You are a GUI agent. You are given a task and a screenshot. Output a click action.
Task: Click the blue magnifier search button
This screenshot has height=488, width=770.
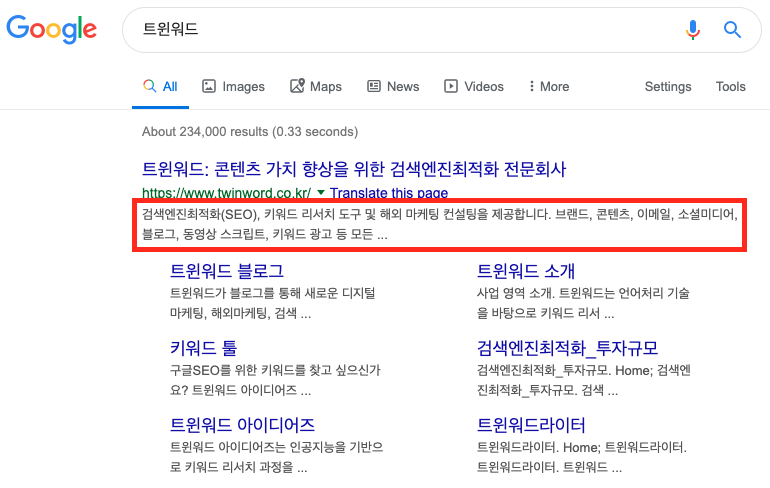(732, 30)
